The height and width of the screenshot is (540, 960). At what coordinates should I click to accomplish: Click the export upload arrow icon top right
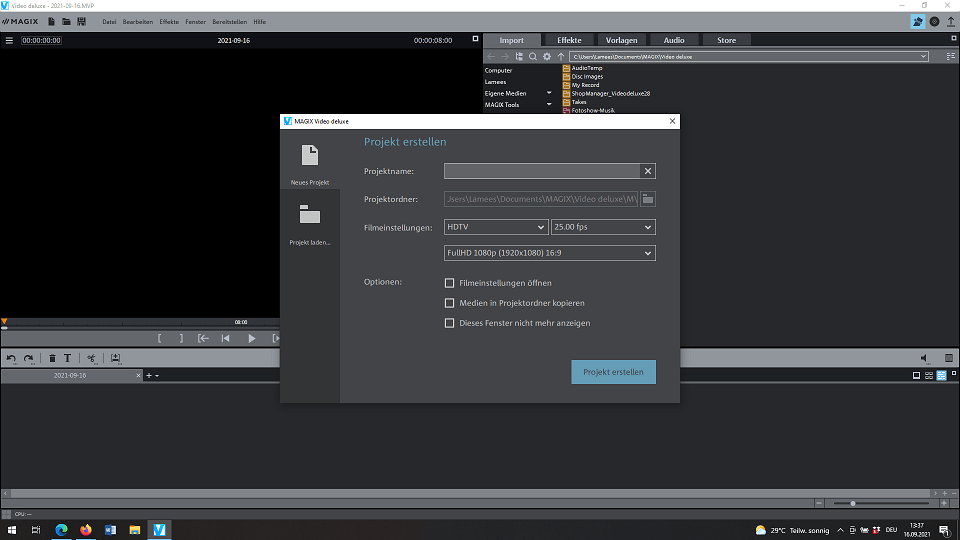(x=951, y=21)
